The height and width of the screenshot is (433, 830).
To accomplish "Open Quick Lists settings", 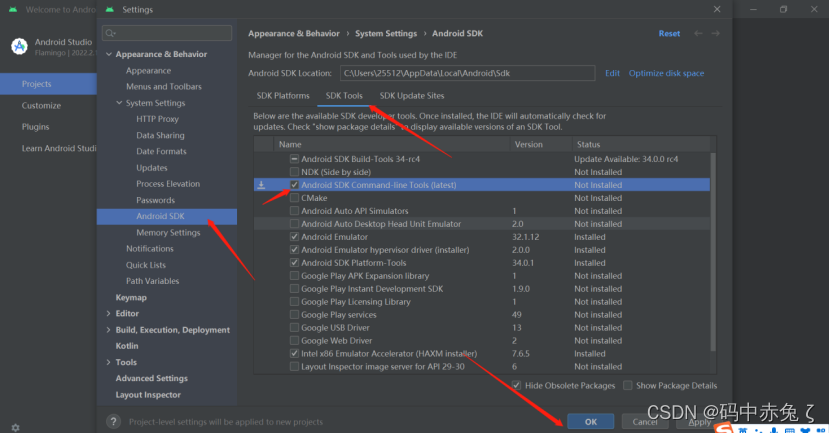I will [x=146, y=265].
